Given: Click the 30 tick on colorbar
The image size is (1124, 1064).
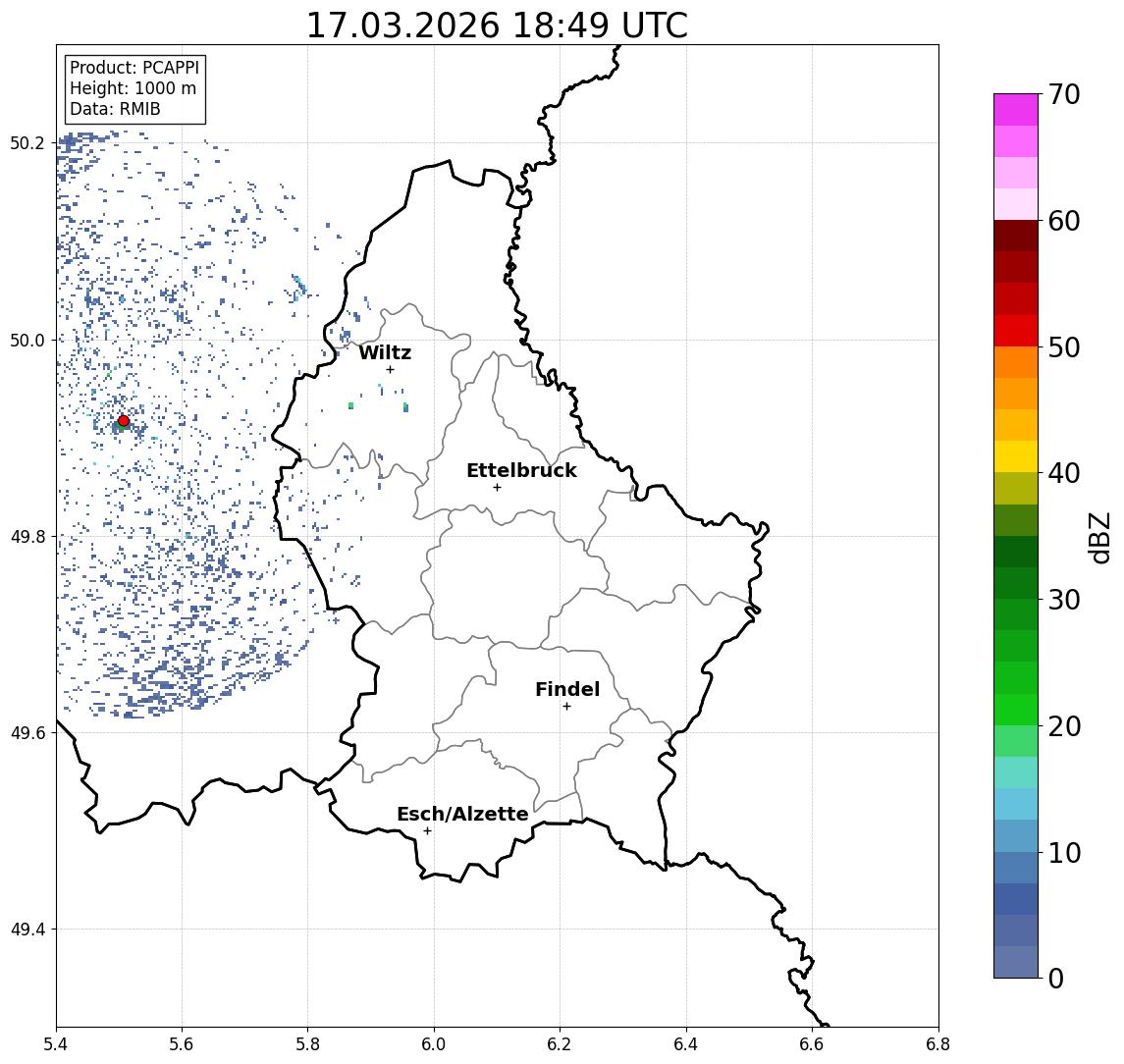Looking at the screenshot, I should coord(1064,600).
